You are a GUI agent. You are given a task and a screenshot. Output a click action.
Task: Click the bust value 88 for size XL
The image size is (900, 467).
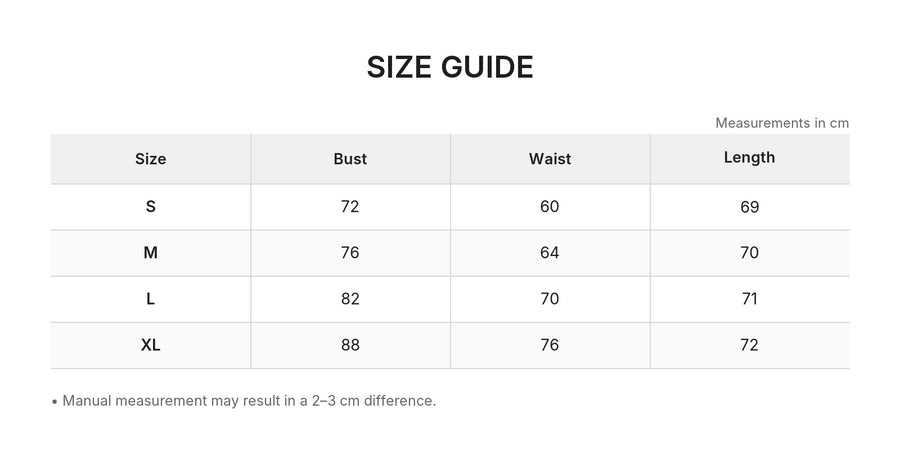350,345
